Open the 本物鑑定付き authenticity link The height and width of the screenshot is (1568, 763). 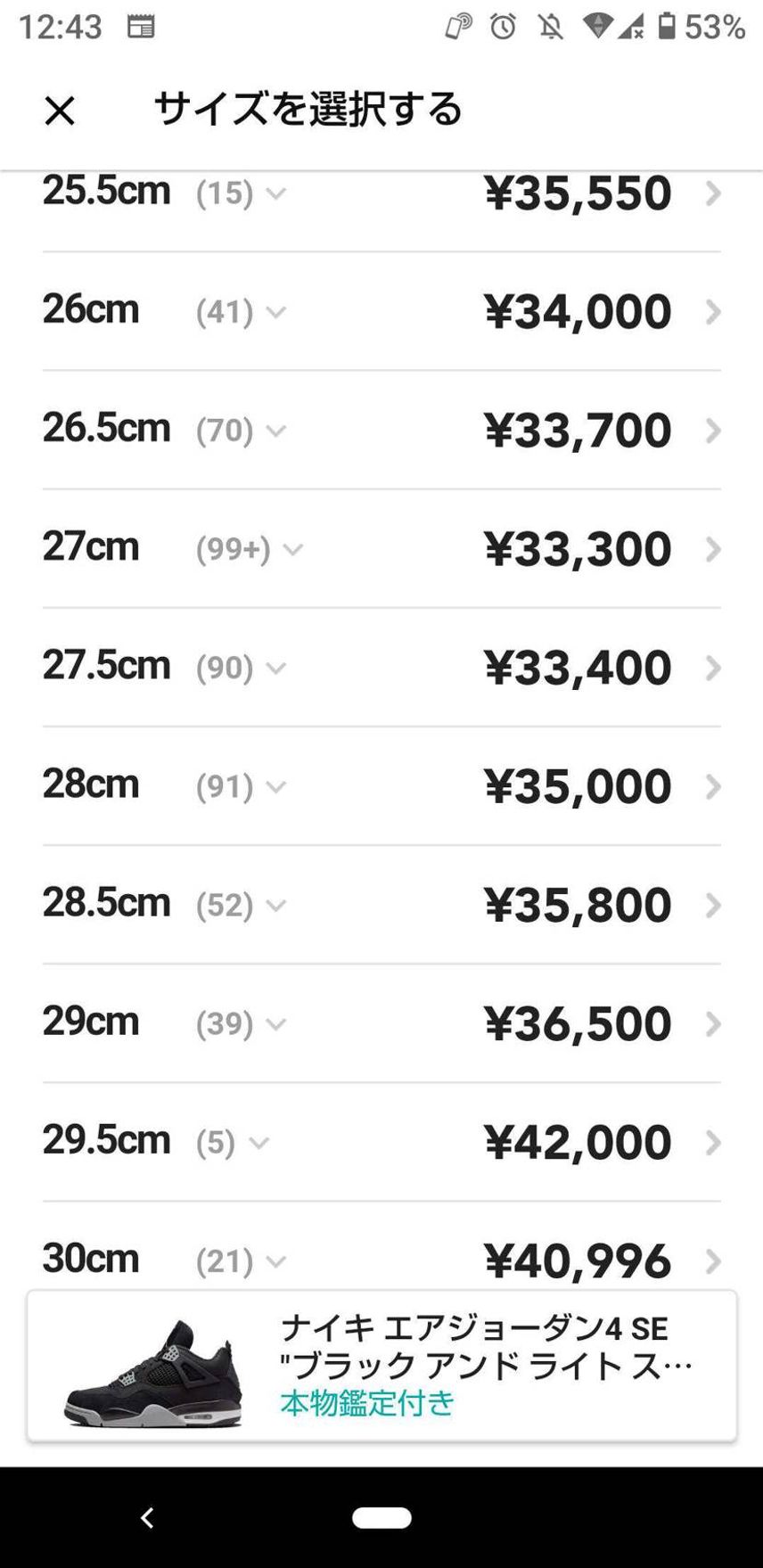click(367, 1403)
